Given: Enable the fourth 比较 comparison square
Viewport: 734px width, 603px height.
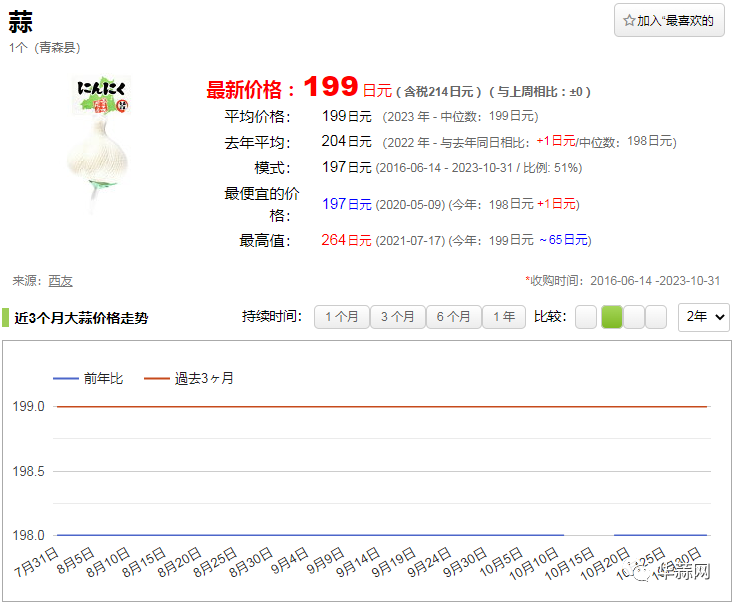Looking at the screenshot, I should coord(656,317).
